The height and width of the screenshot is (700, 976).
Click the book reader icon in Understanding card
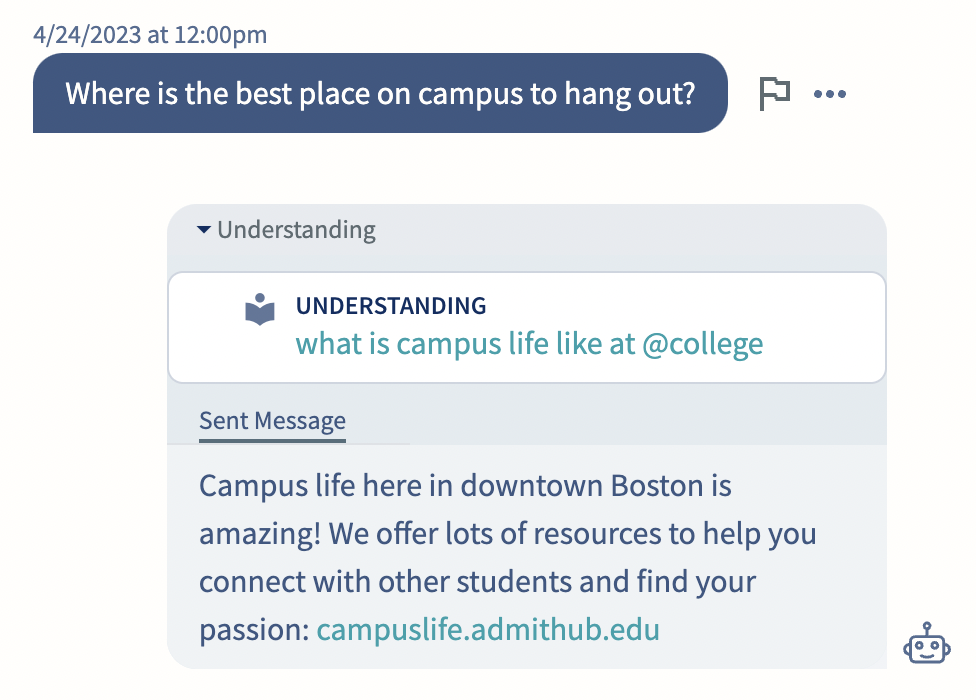(x=260, y=309)
